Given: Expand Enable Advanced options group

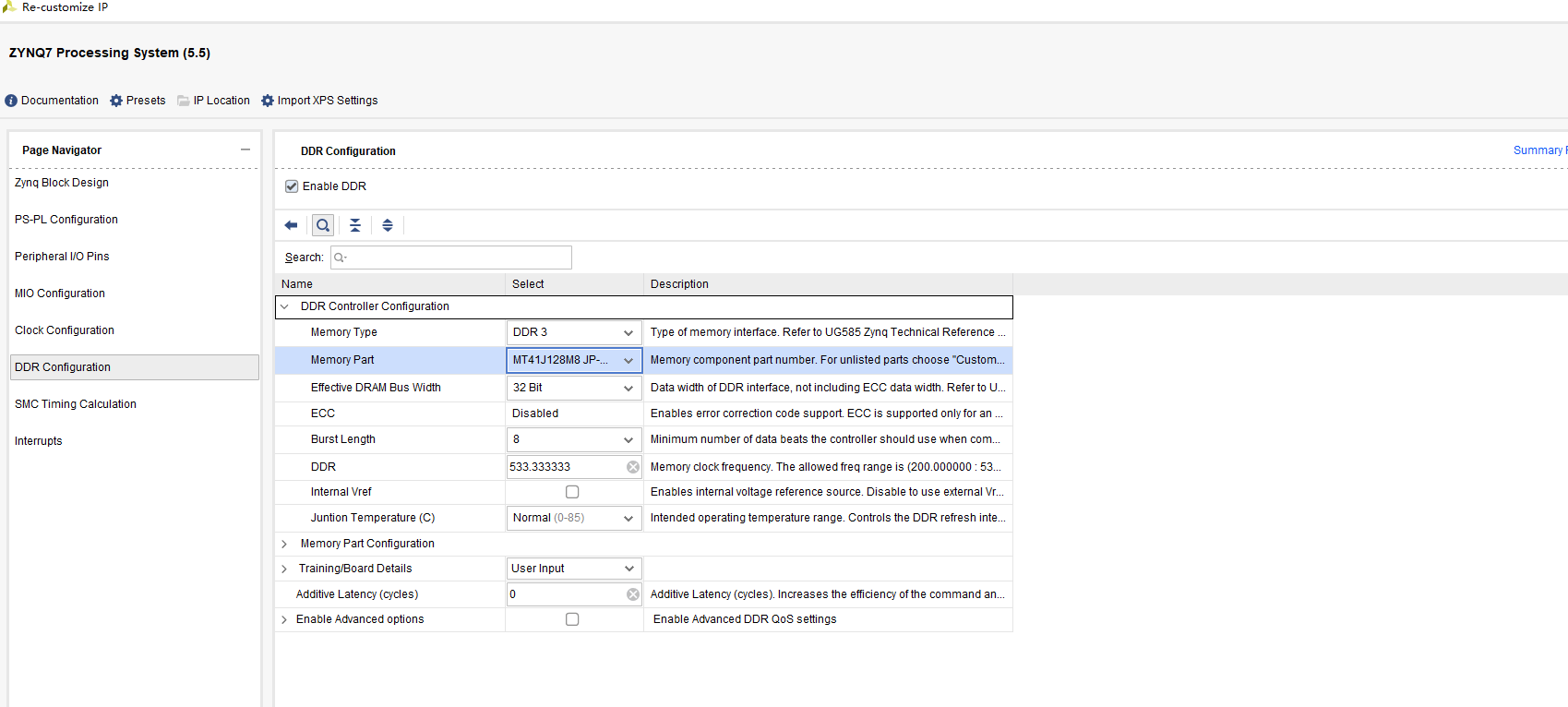Looking at the screenshot, I should [284, 619].
